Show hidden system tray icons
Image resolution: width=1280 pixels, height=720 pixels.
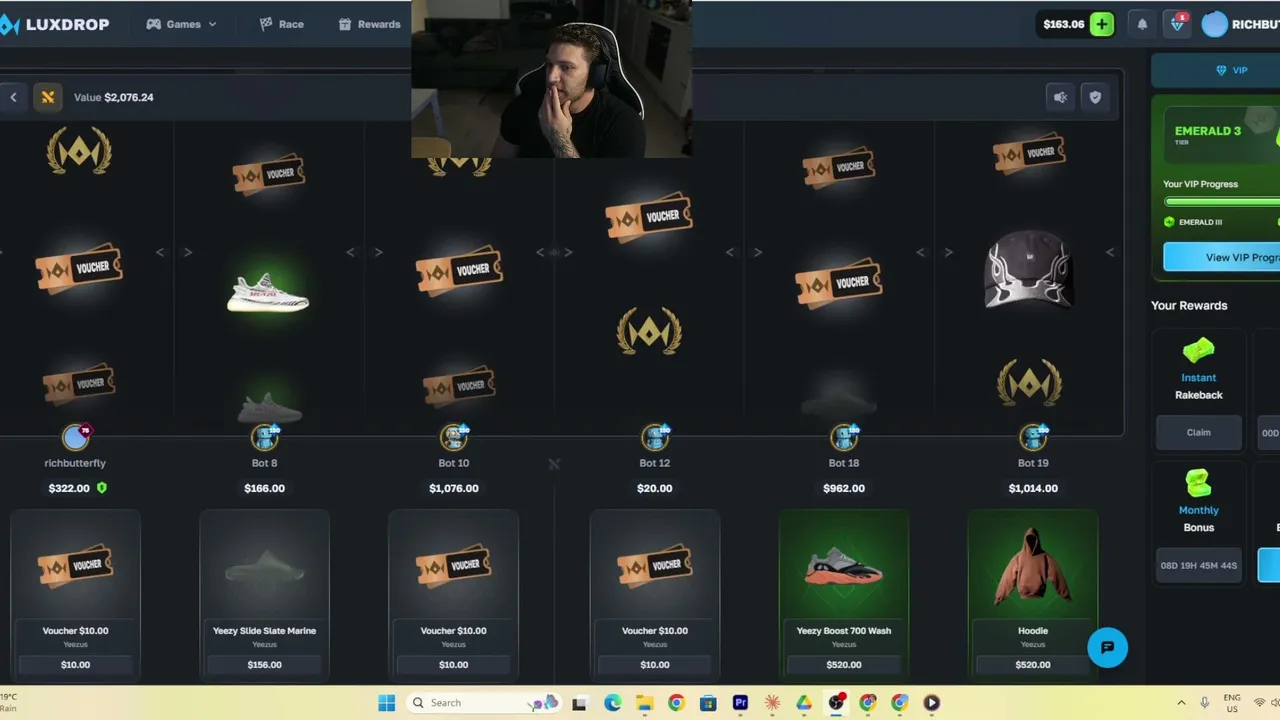coord(1181,703)
